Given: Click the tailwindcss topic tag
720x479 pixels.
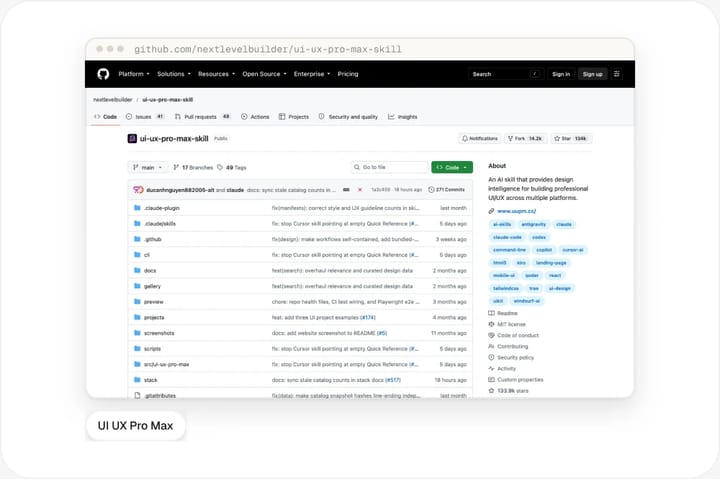Looking at the screenshot, I should point(506,288).
